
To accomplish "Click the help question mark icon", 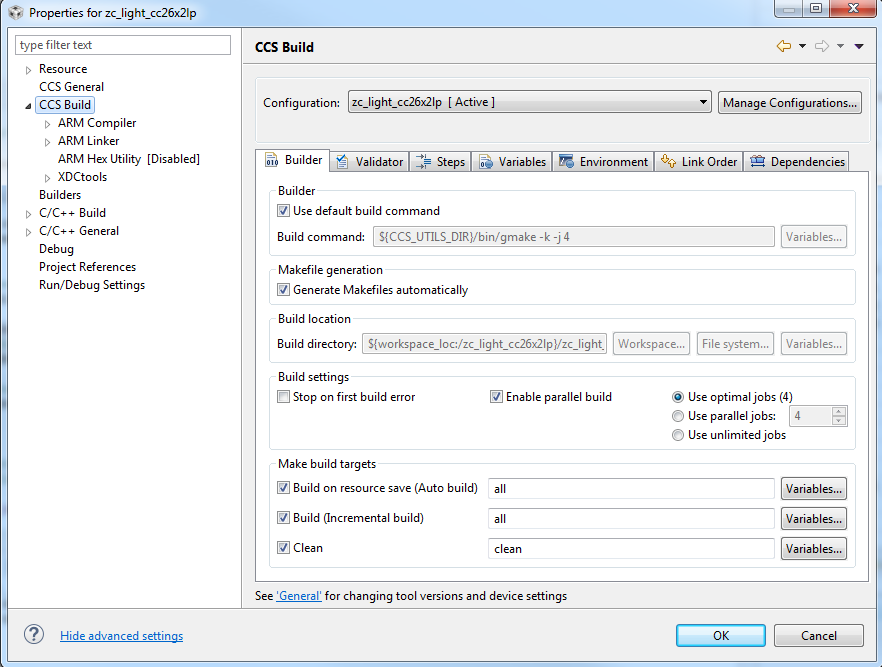I will pyautogui.click(x=34, y=635).
